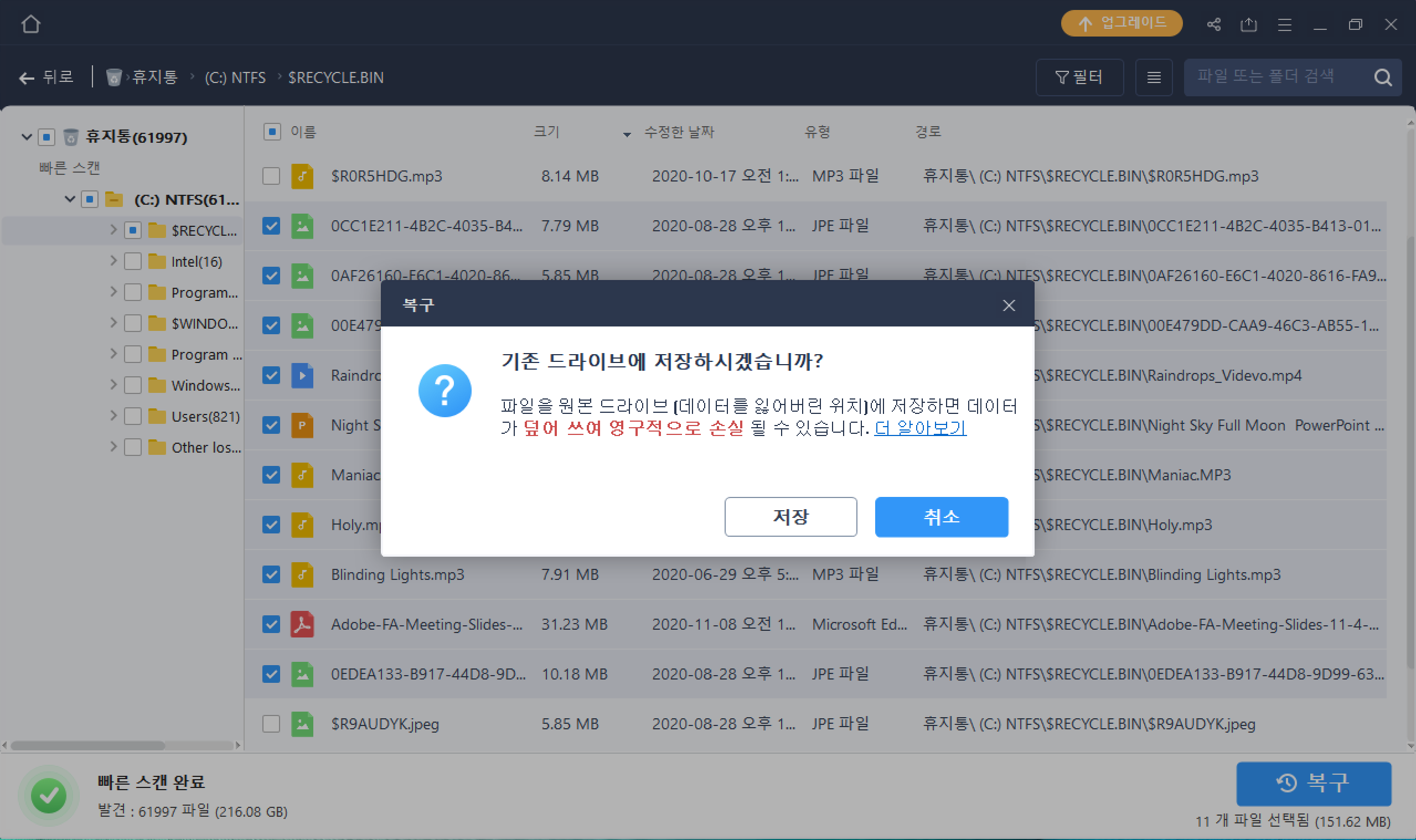The image size is (1416, 840).
Task: Open the hamburger menu in title bar
Action: pyautogui.click(x=1284, y=24)
